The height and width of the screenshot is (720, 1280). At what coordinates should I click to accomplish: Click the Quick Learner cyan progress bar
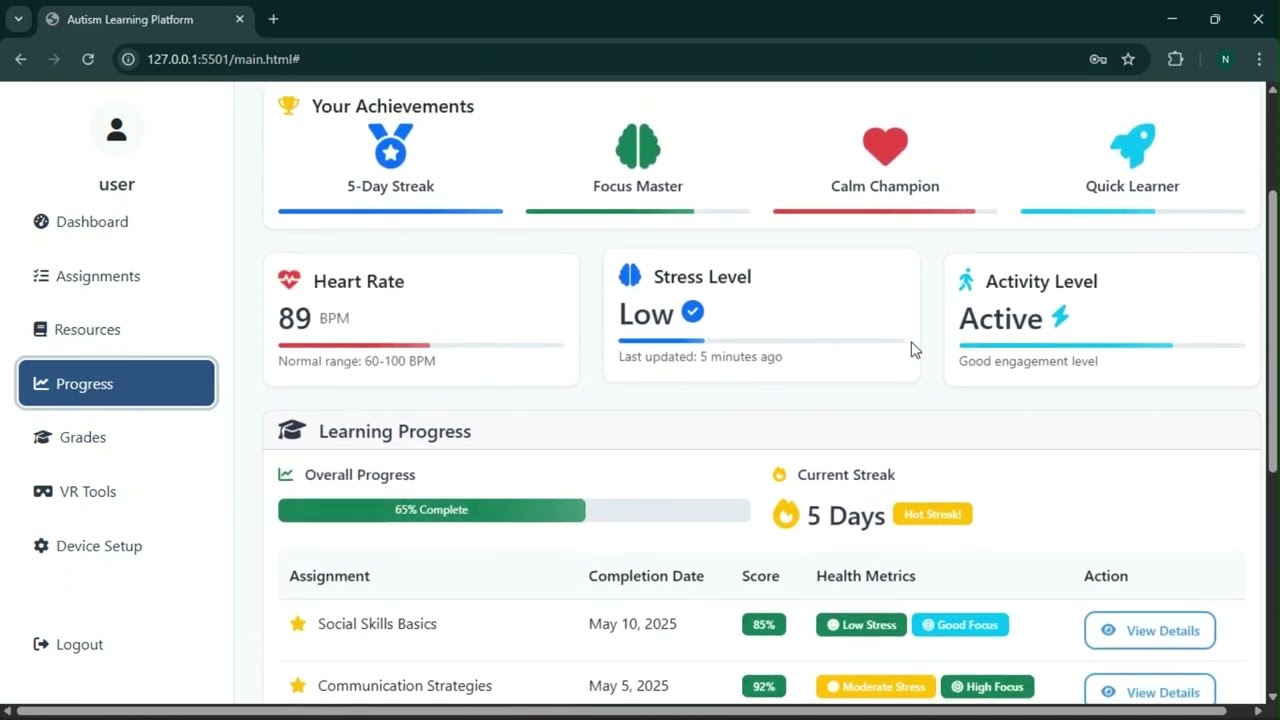click(1133, 211)
